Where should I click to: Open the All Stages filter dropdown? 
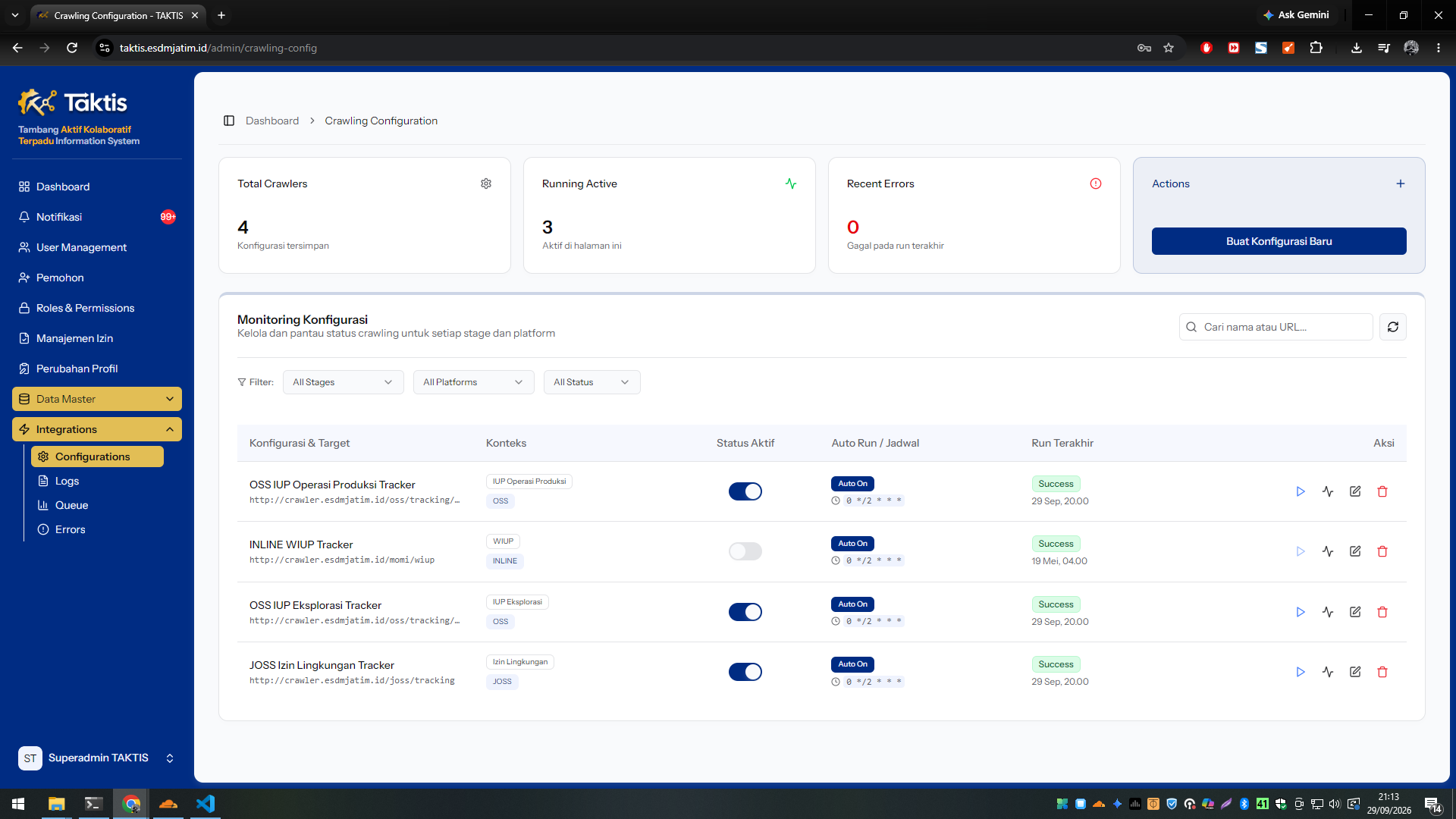(343, 382)
